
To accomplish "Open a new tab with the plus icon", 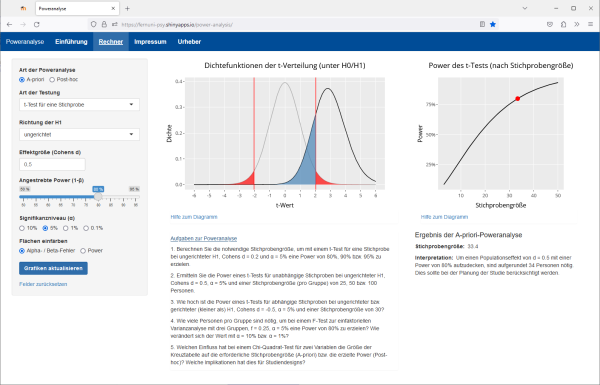I will 127,8.
